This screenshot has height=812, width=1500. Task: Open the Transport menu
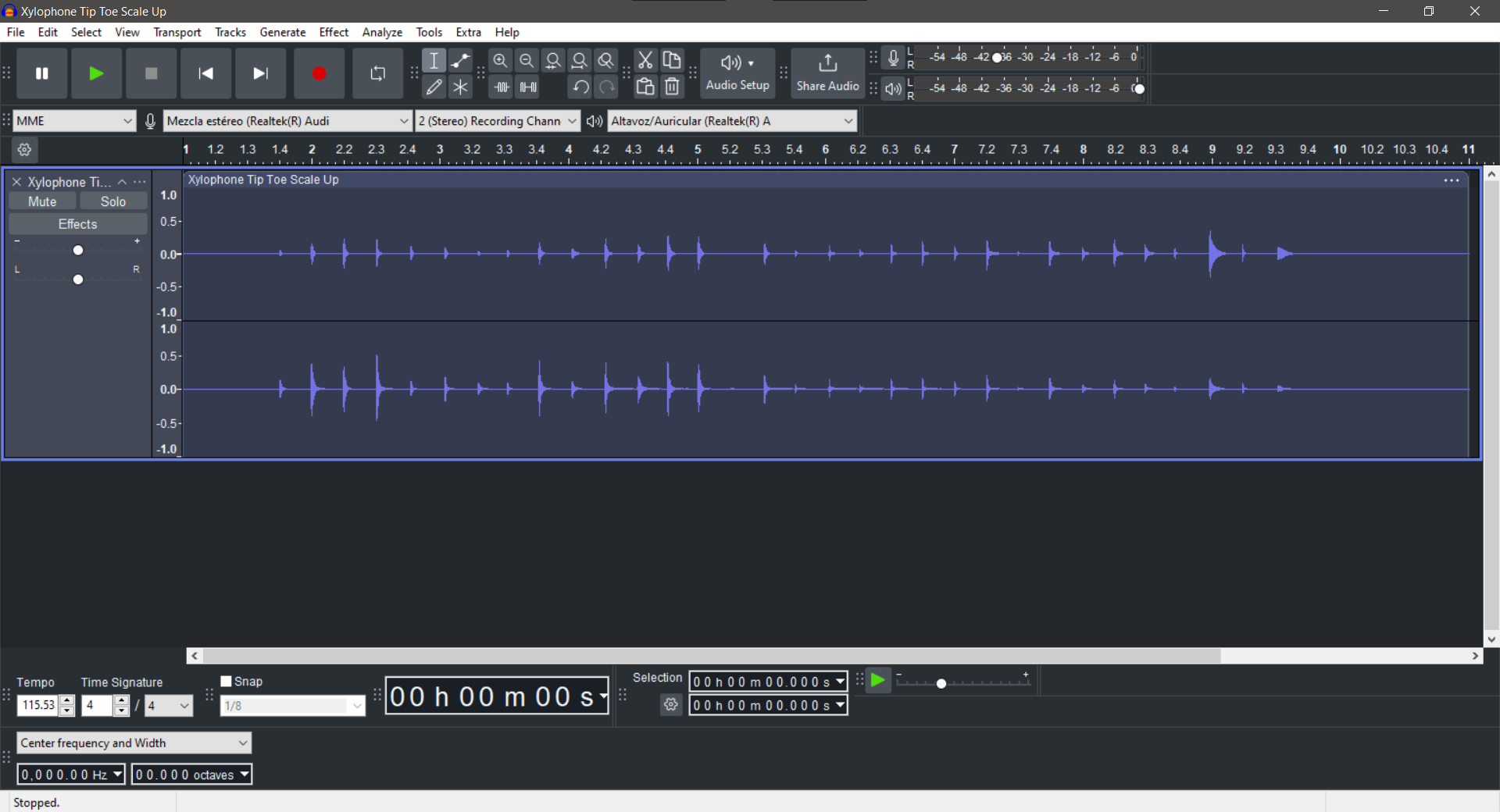(x=177, y=32)
